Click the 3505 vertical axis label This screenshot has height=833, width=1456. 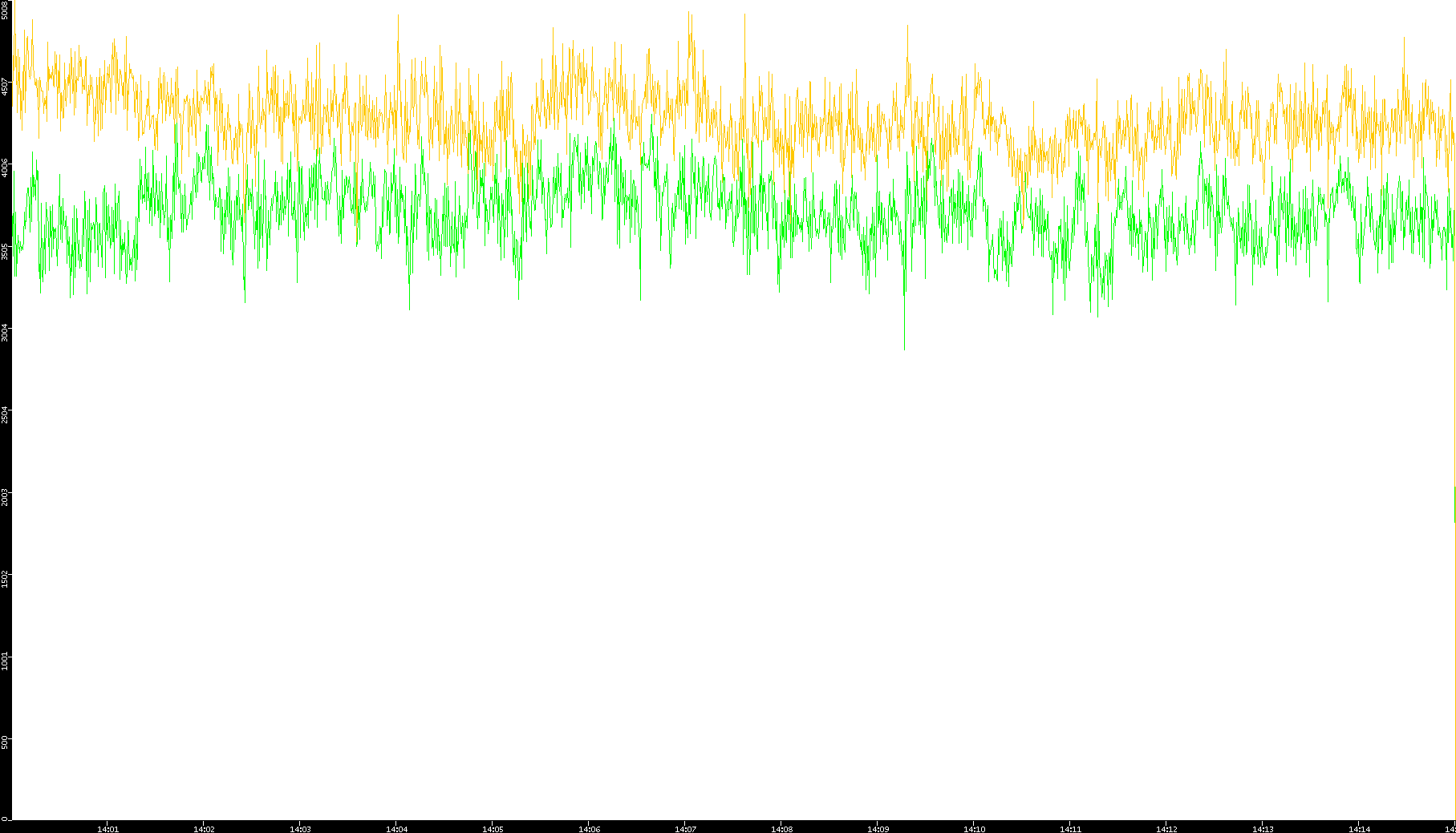[x=6, y=251]
